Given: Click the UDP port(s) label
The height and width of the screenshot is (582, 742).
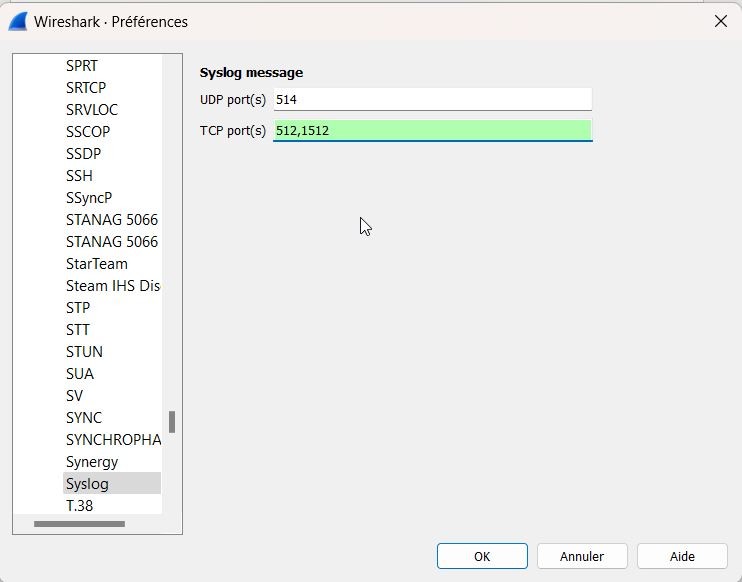Looking at the screenshot, I should (x=233, y=100).
